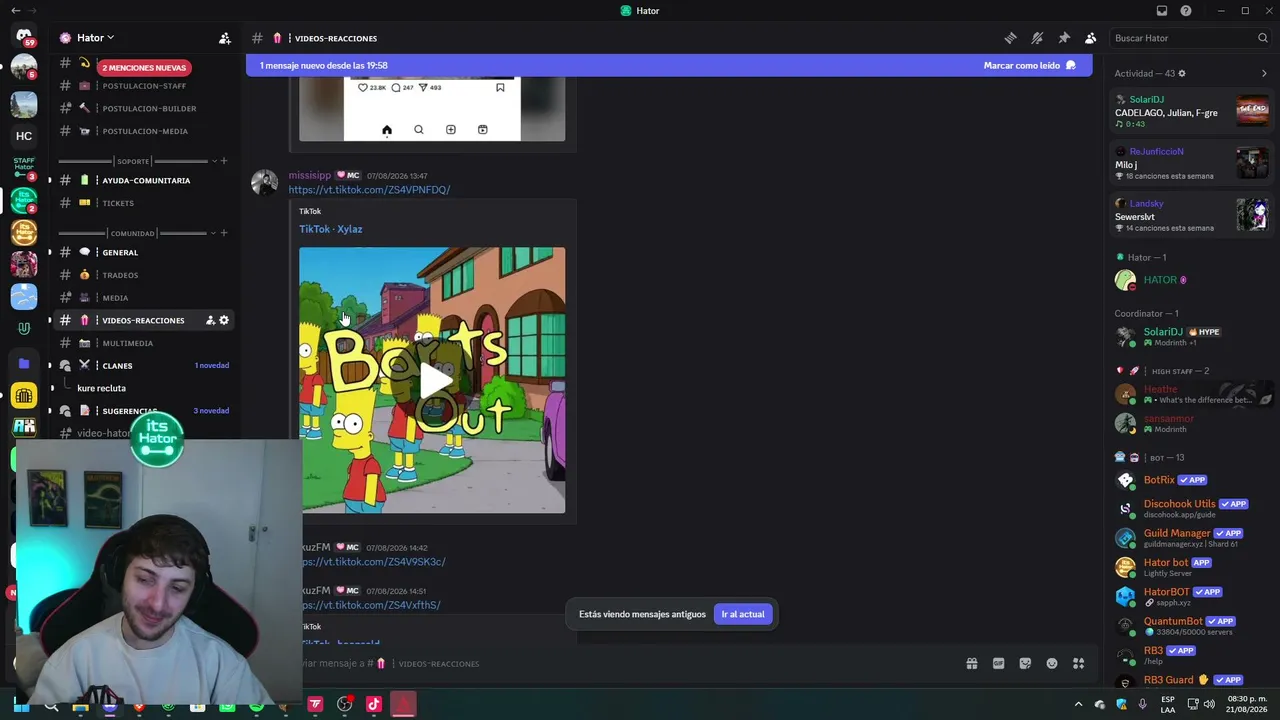Open ReJunficcioN activity card
The image size is (1280, 720).
click(1192, 163)
